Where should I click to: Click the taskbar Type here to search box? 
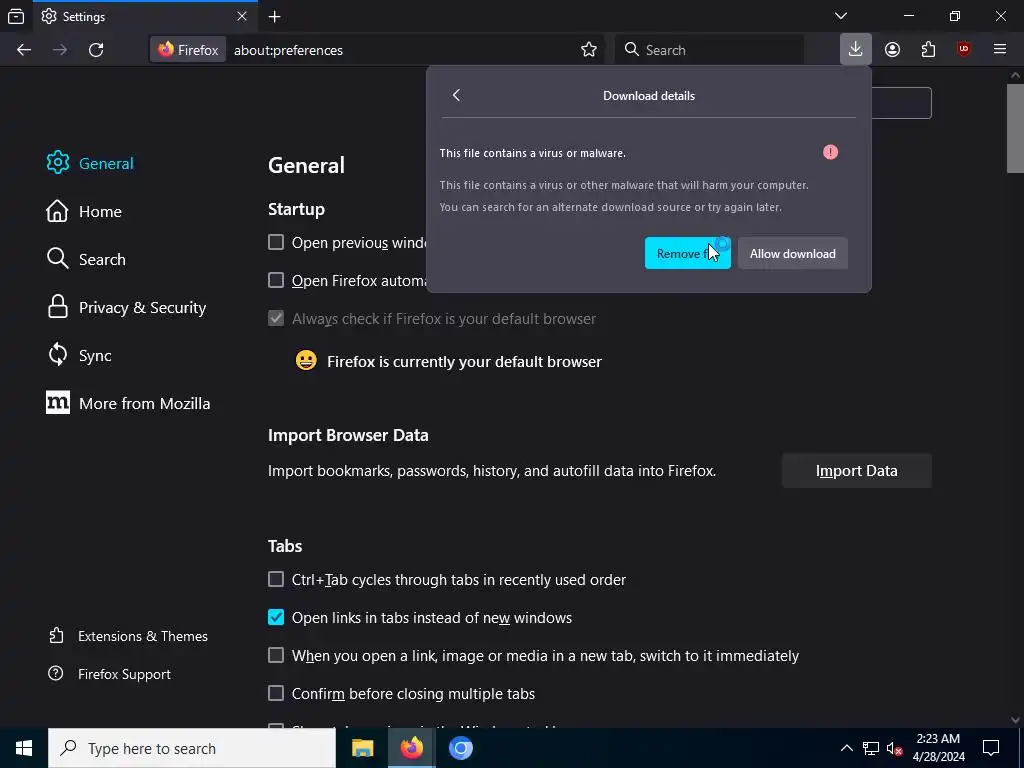coord(192,748)
